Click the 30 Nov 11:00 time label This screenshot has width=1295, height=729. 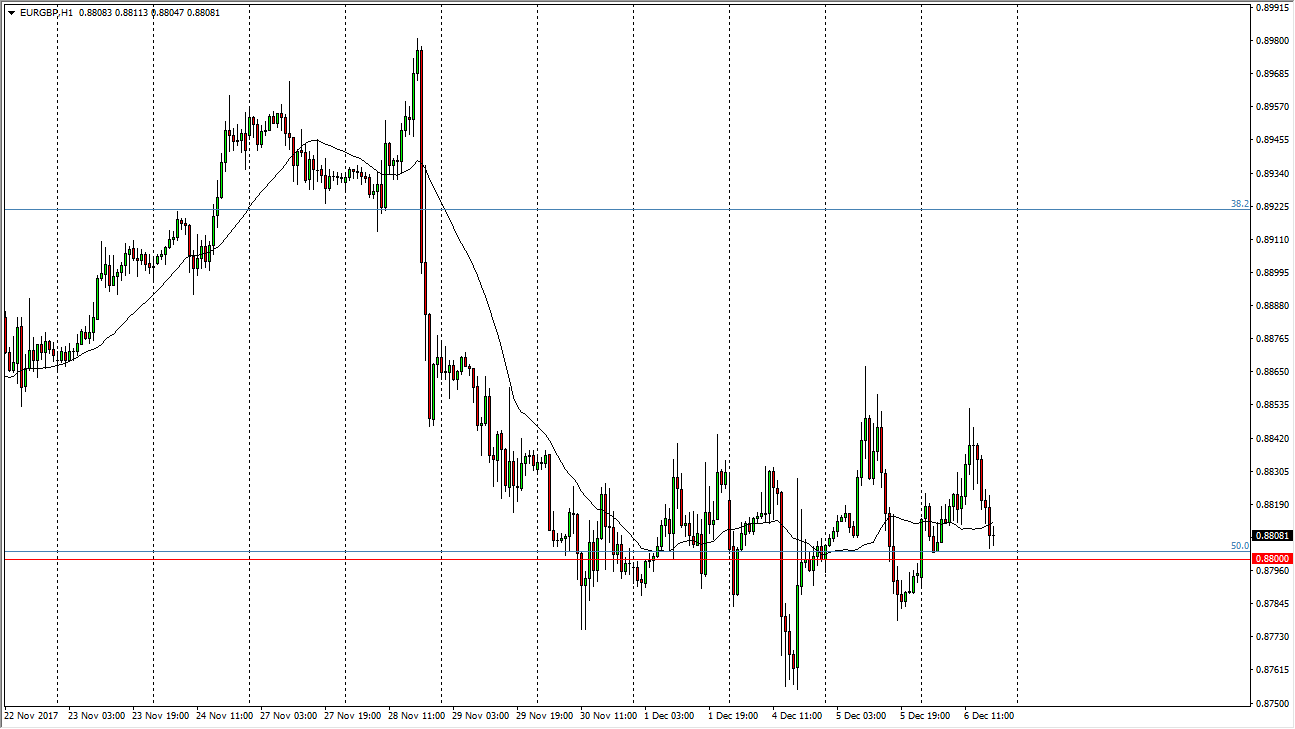pos(610,716)
